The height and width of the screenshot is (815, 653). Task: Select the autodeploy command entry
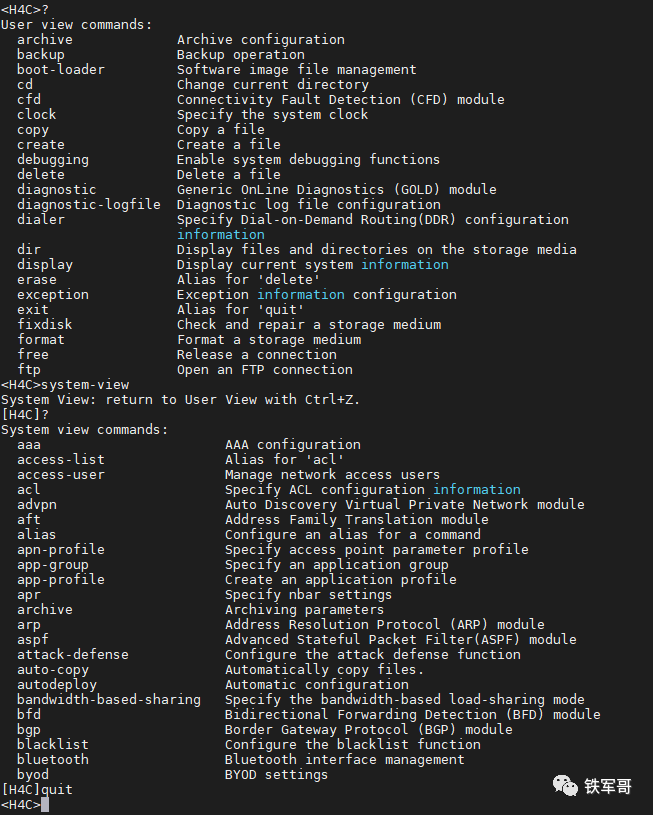point(56,684)
